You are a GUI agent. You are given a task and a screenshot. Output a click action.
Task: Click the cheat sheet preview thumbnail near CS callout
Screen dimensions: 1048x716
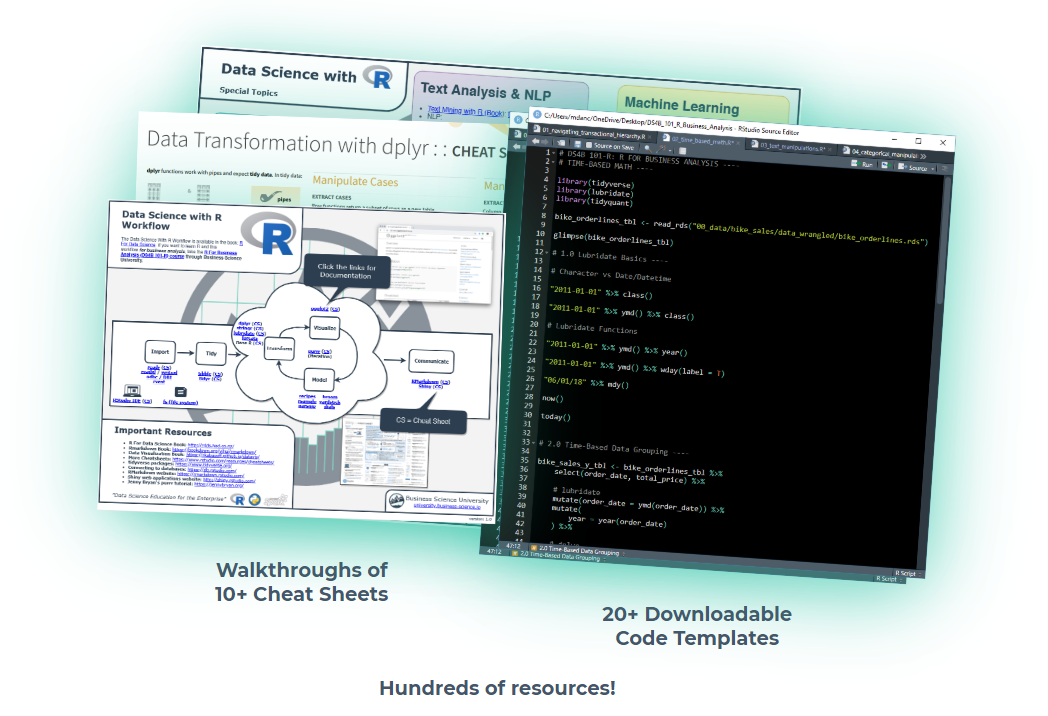click(384, 453)
